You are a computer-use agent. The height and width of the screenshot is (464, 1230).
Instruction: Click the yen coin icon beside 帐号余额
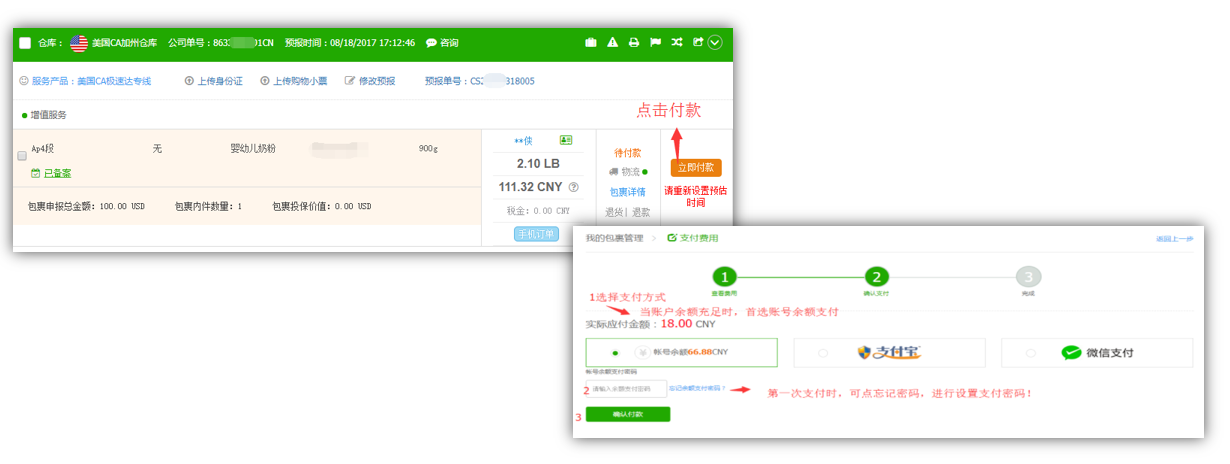(x=641, y=352)
